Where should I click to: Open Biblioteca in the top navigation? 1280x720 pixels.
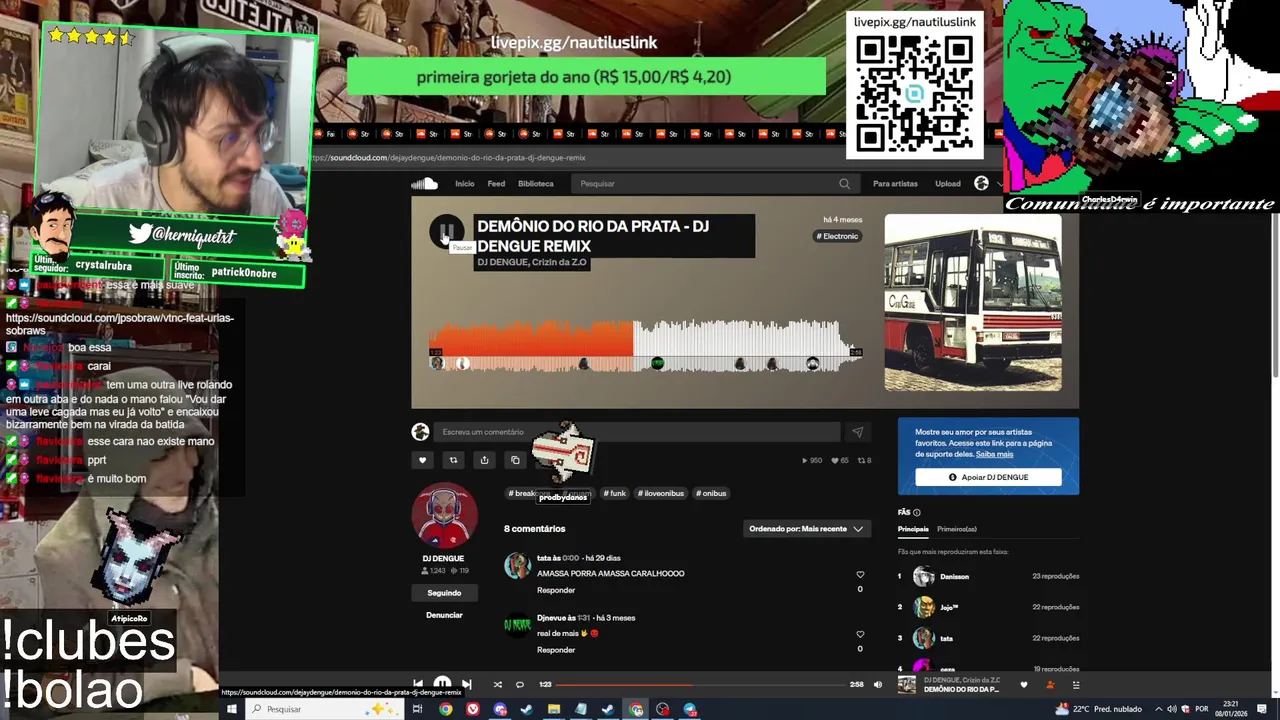coord(536,184)
